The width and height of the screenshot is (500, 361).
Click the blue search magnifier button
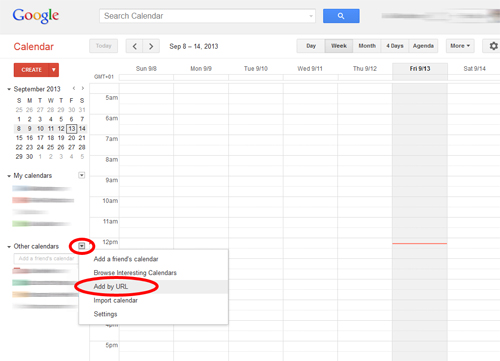coord(341,16)
